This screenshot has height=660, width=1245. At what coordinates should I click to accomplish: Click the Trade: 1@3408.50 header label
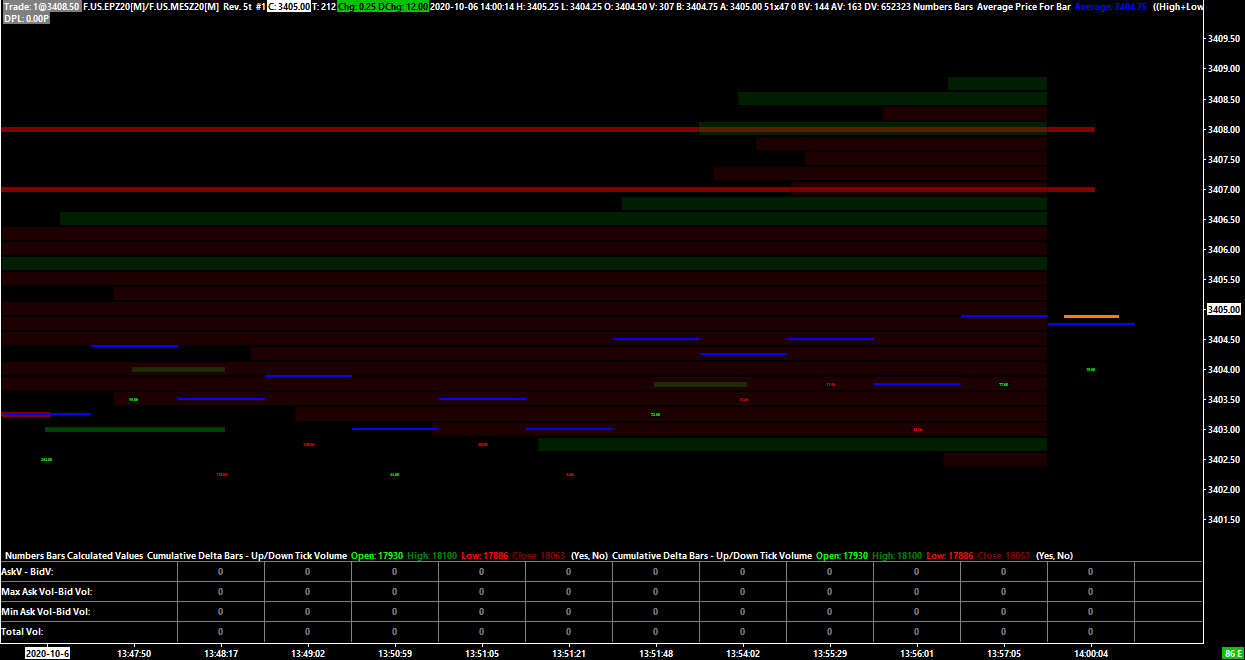point(41,6)
